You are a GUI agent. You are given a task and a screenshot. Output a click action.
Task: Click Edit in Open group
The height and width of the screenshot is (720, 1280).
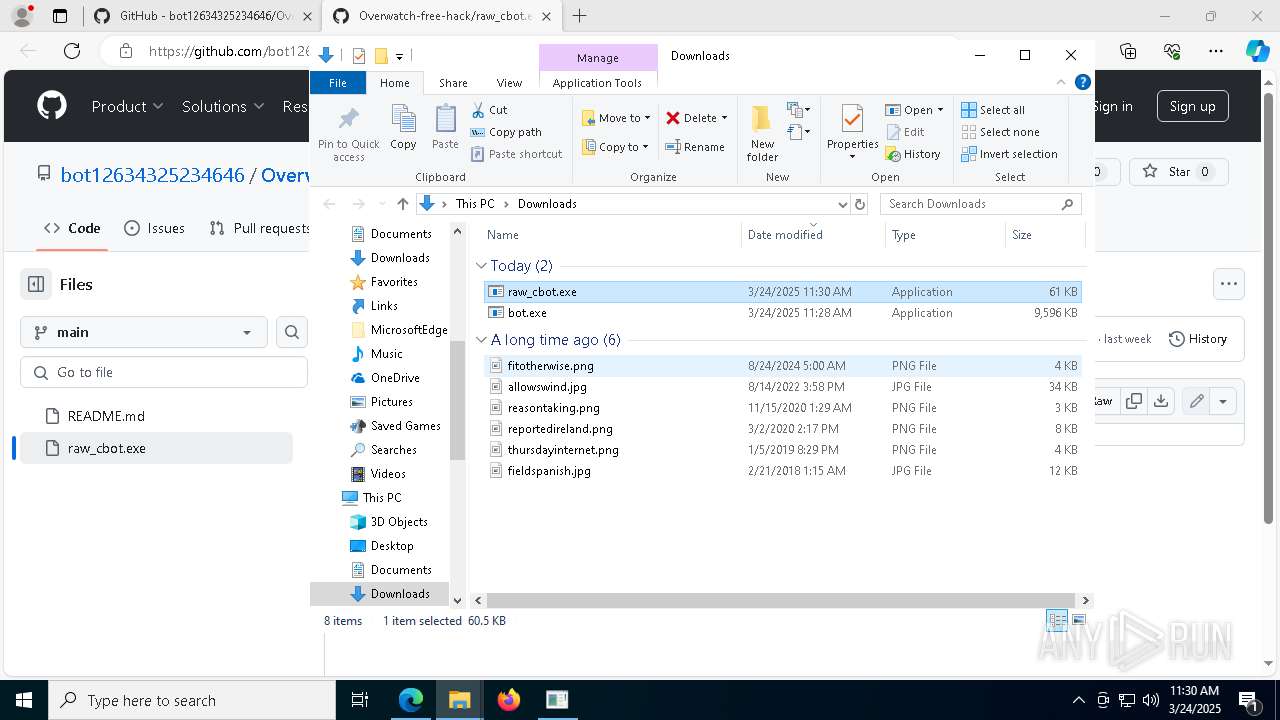point(905,132)
